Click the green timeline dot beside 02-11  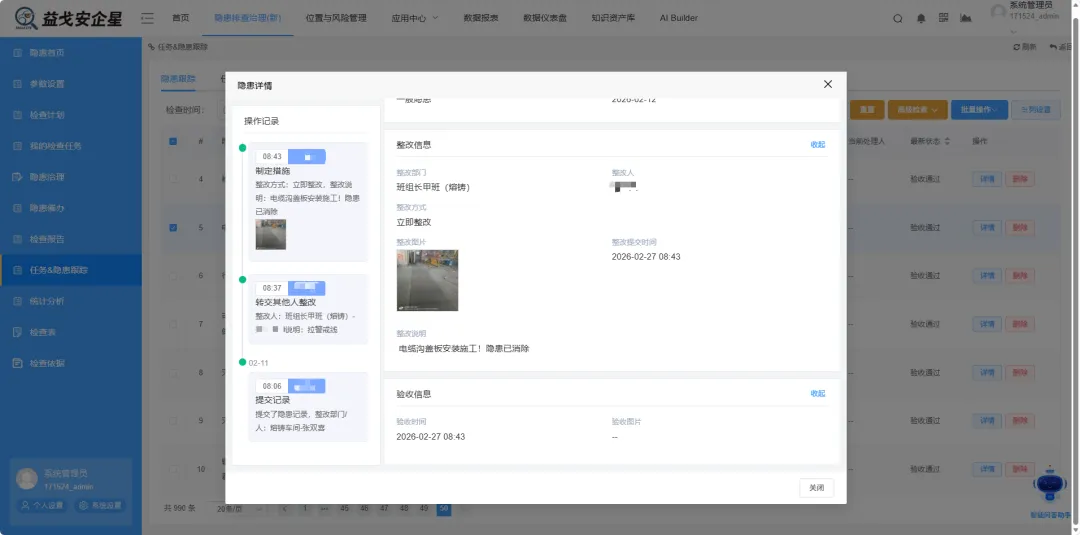[x=242, y=362]
